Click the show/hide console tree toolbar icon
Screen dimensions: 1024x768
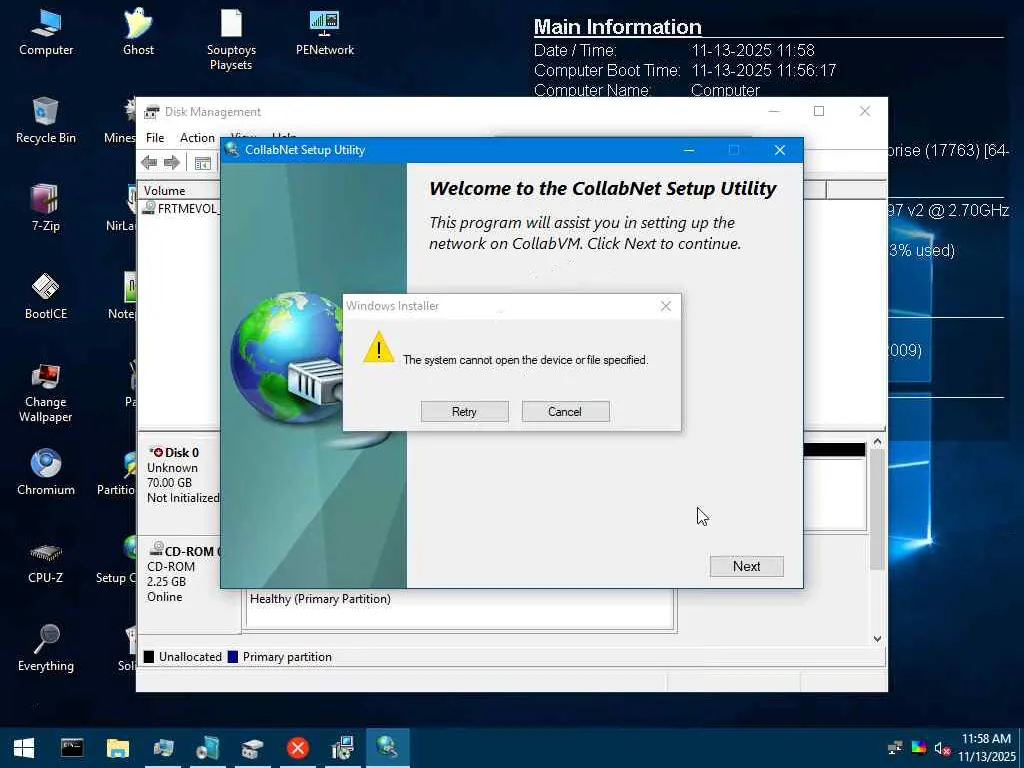202,163
